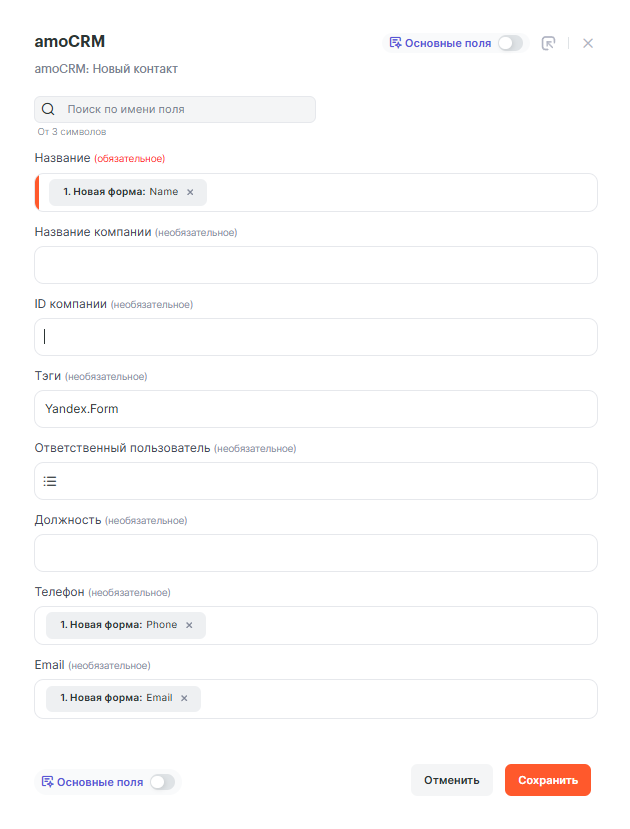630x829 pixels.
Task: Click the Тэги field containing Yandex.Form
Action: click(316, 409)
